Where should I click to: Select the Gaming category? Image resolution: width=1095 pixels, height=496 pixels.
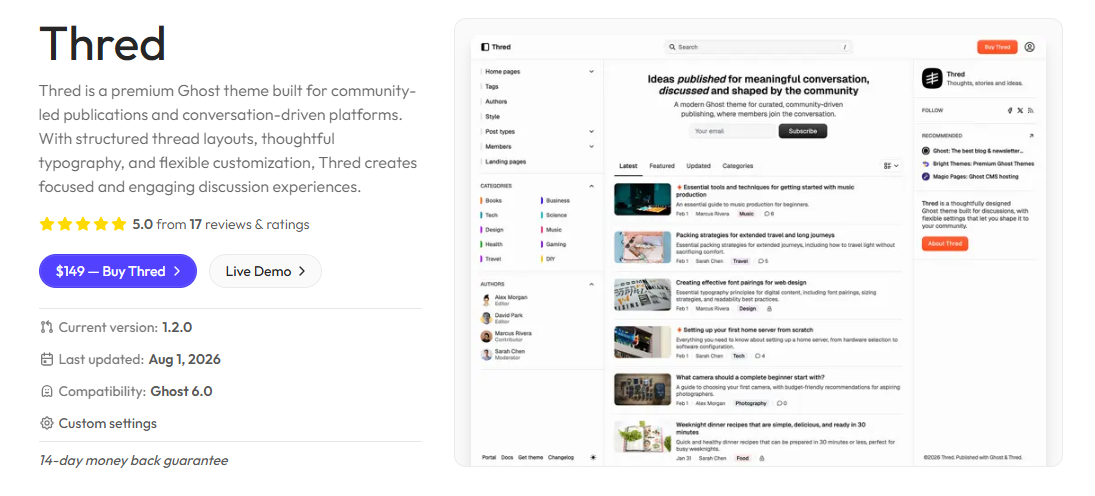click(552, 245)
